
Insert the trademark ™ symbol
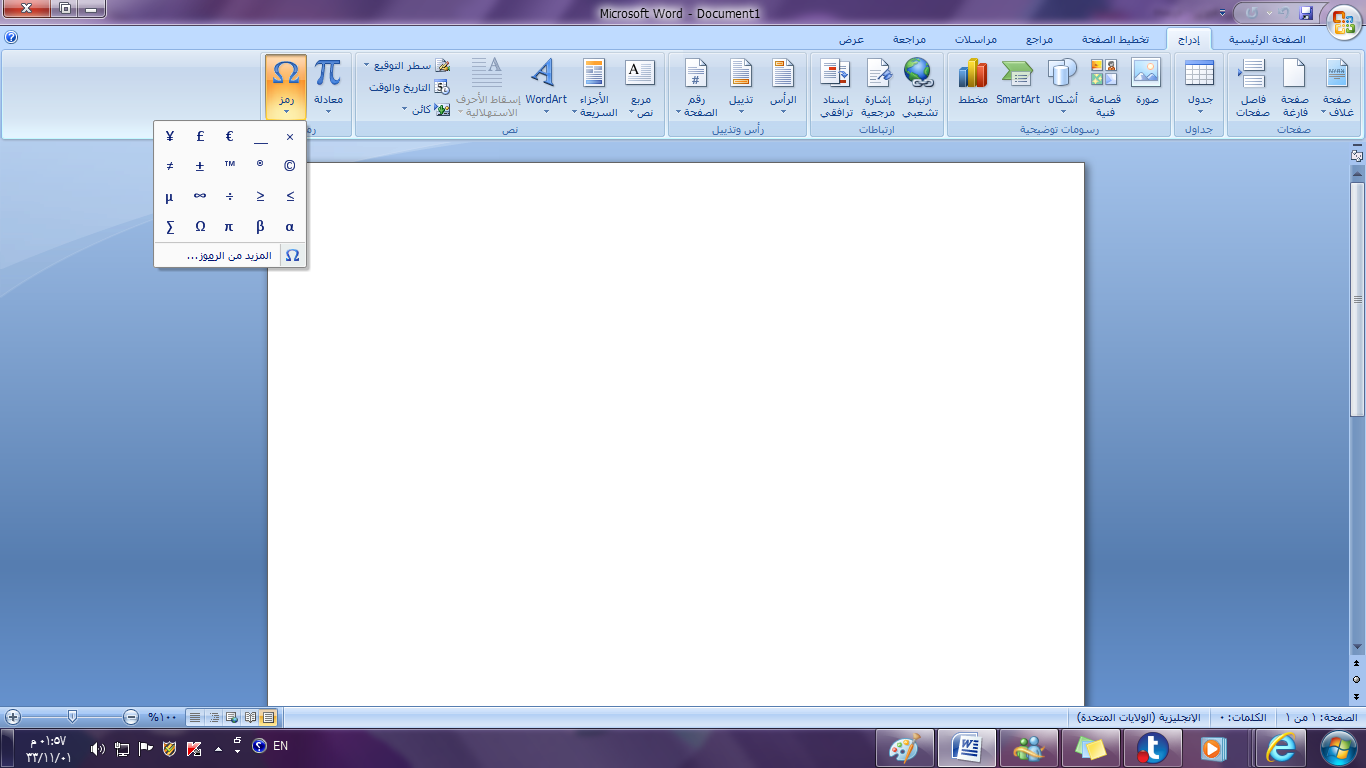(x=230, y=166)
